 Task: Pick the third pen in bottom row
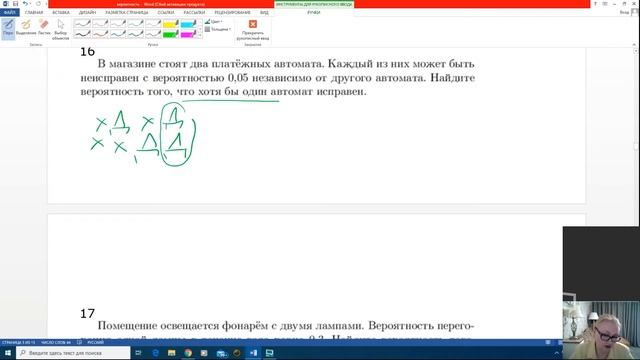pos(118,34)
